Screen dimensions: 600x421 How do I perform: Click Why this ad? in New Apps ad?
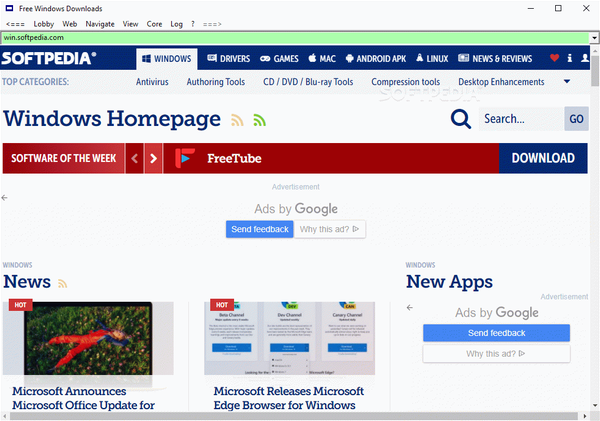click(496, 354)
